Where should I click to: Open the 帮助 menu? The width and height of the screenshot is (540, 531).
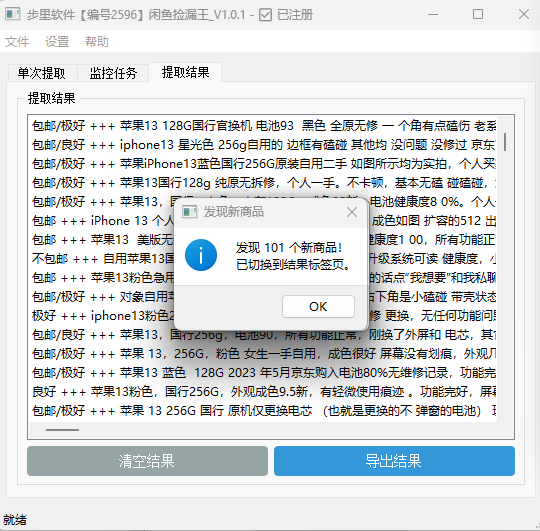(x=97, y=42)
